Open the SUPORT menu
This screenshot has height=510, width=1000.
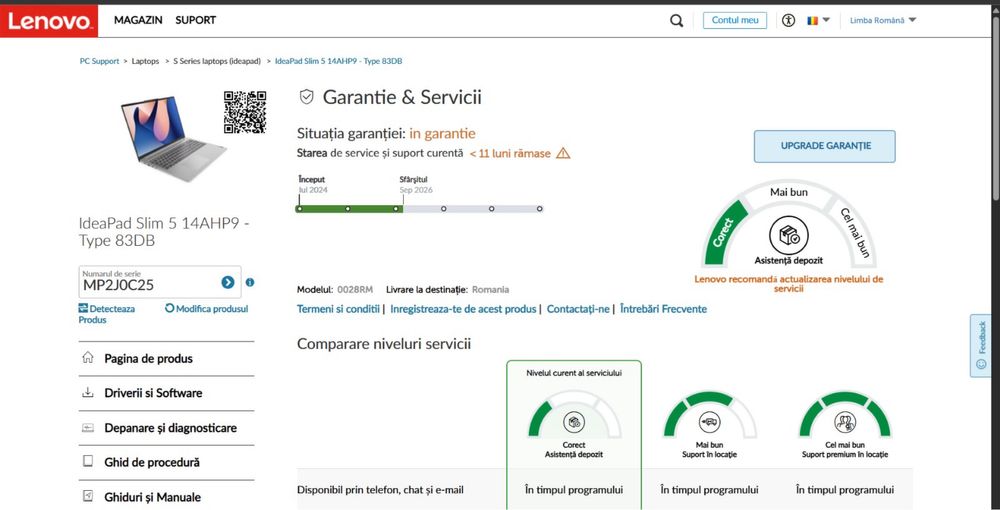[x=195, y=20]
